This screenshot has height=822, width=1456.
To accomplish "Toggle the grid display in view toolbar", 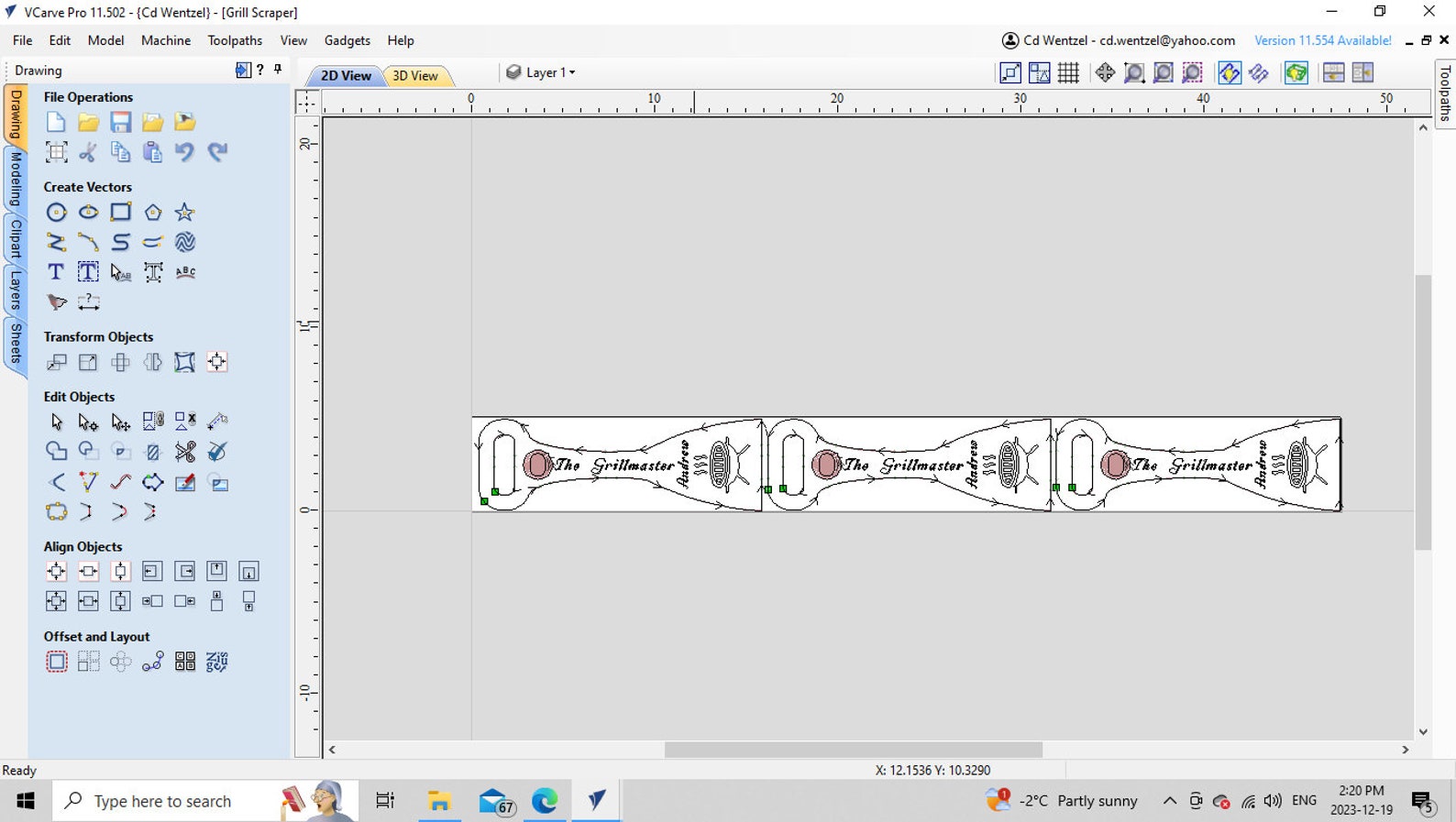I will 1068,72.
